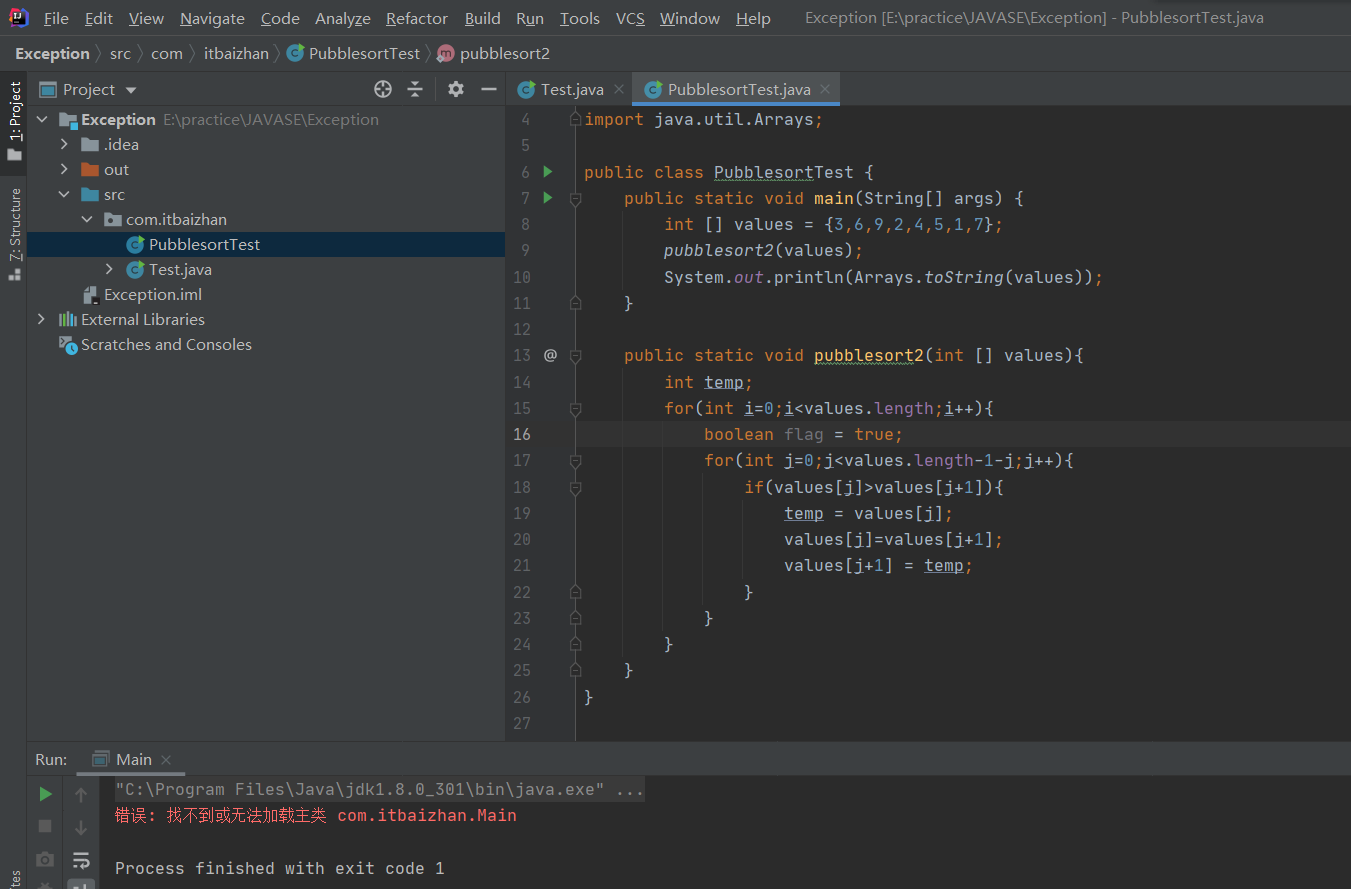Expand the .idea folder
The image size is (1351, 889).
coord(64,144)
